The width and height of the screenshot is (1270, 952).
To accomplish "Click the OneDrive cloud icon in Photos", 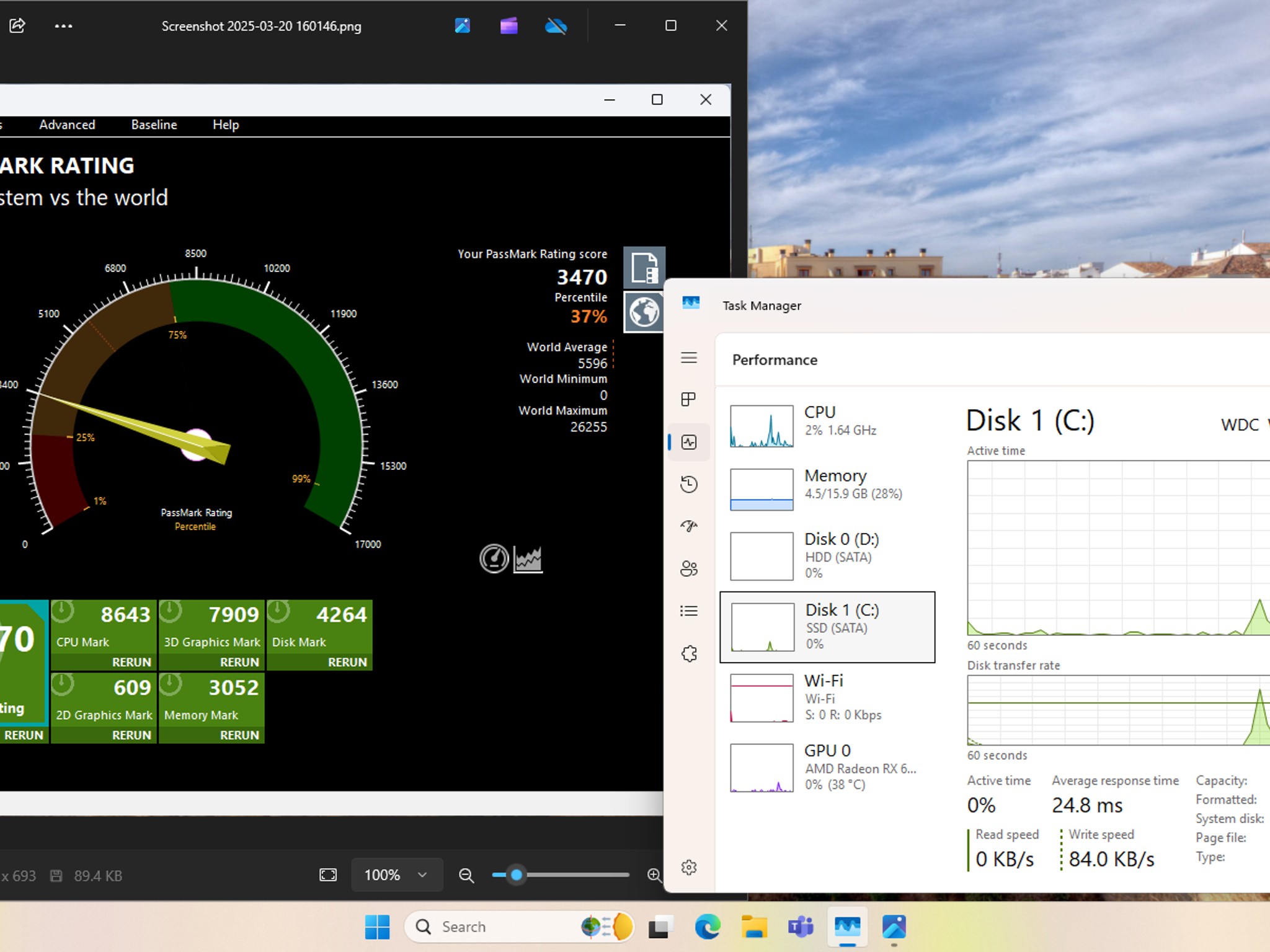I will (x=556, y=26).
